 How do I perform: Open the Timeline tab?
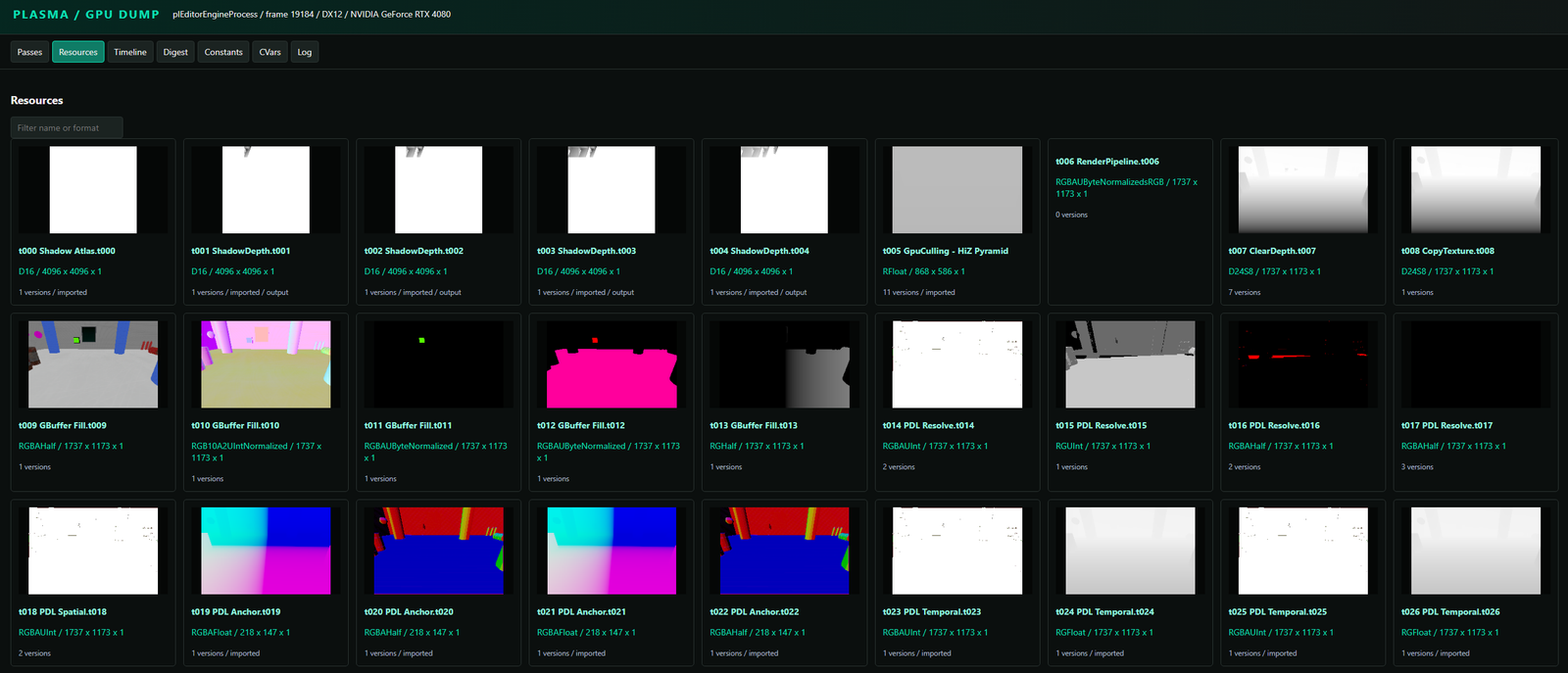129,52
